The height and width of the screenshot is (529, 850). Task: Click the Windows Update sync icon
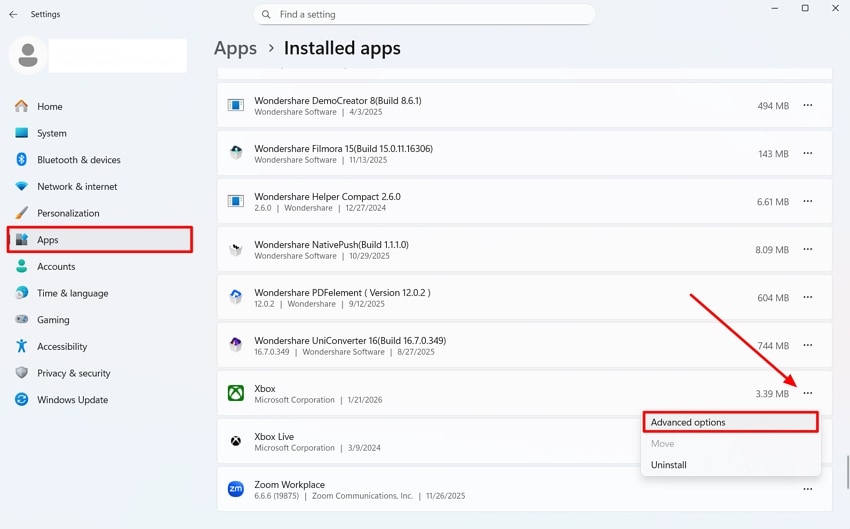pos(22,399)
